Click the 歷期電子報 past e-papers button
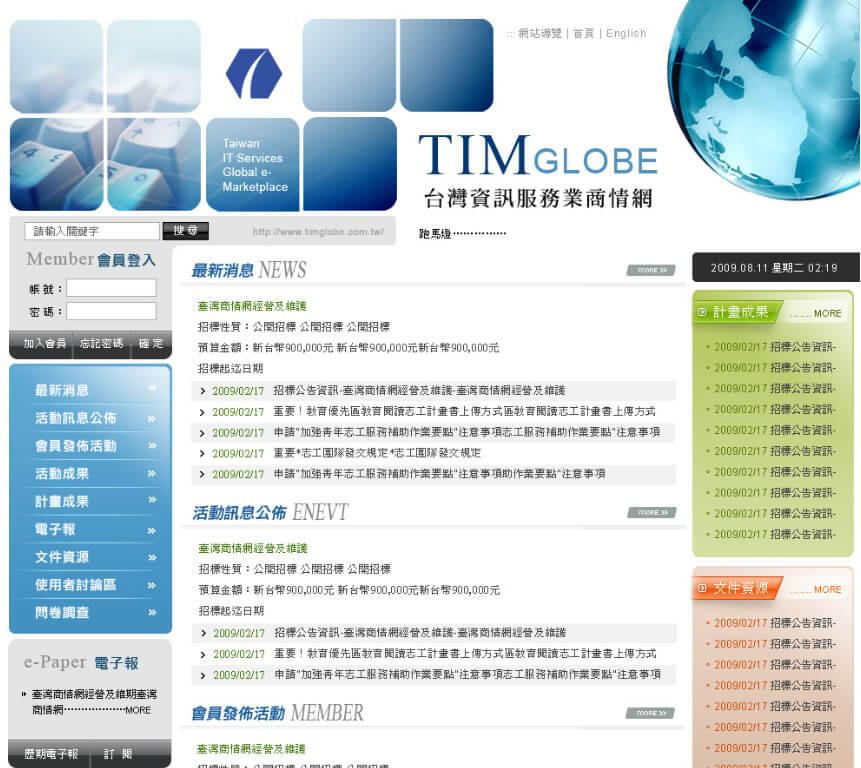 click(x=51, y=754)
